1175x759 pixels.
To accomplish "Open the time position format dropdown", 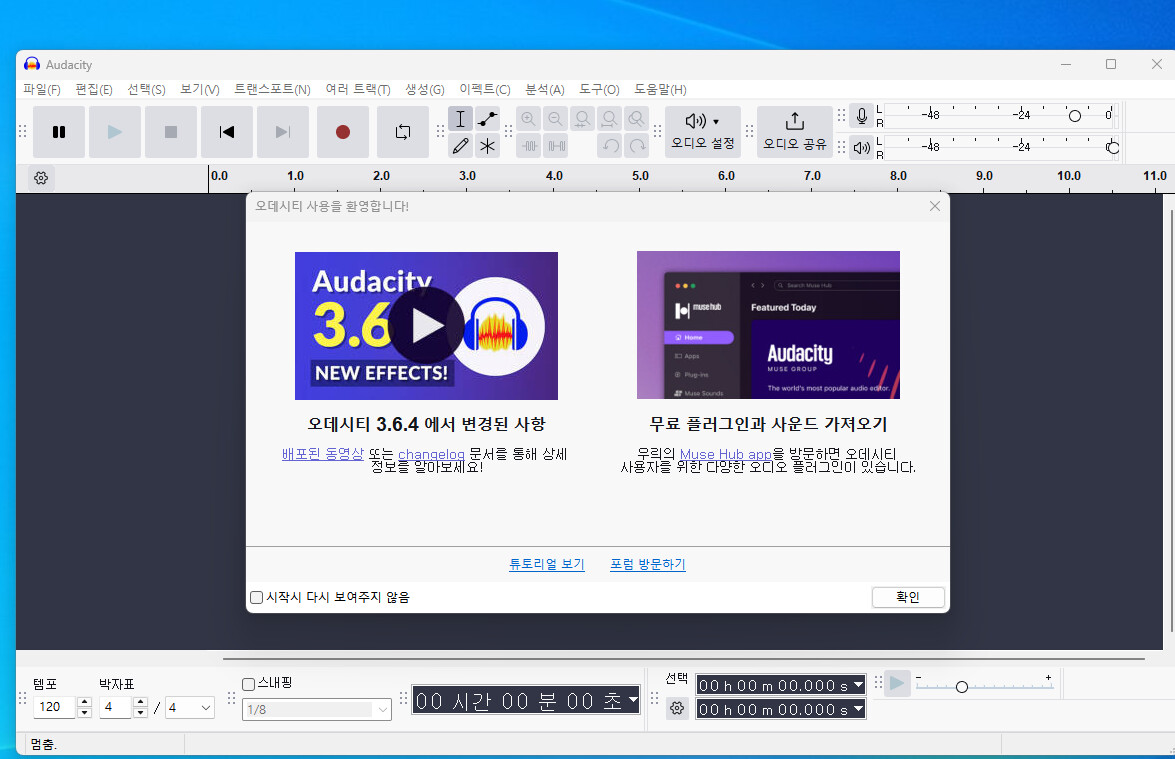I will pyautogui.click(x=632, y=701).
